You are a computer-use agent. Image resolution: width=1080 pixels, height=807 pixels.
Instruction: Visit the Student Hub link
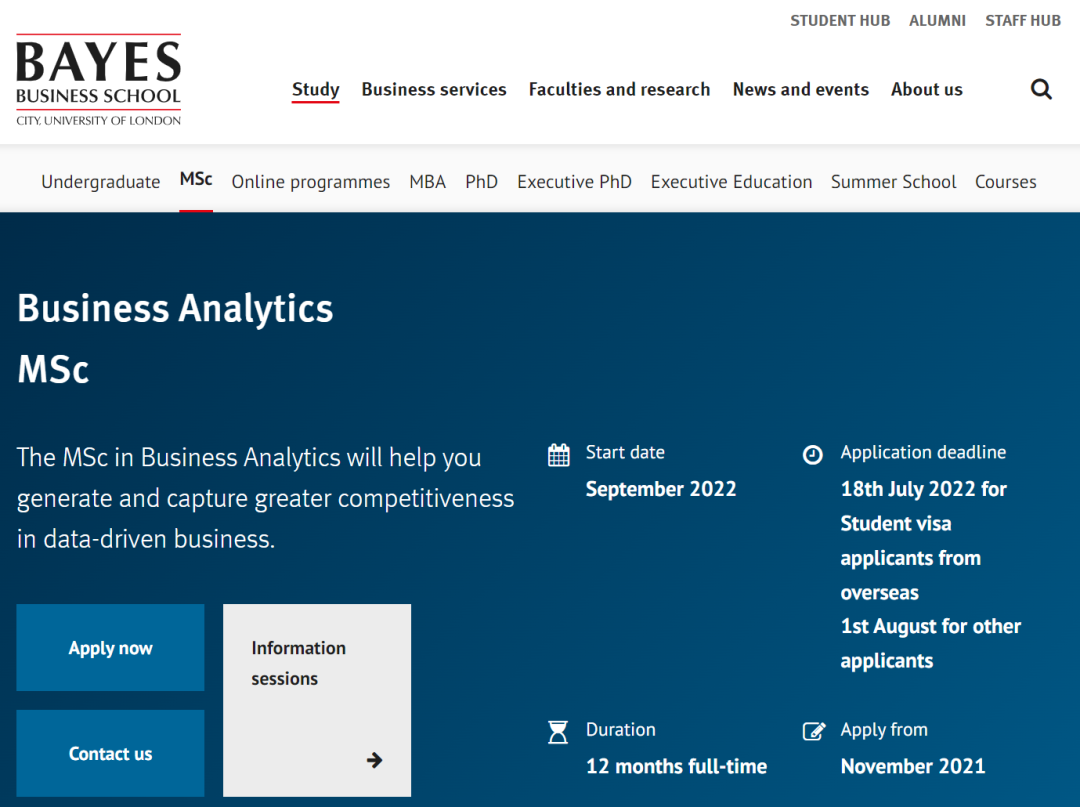pos(839,21)
